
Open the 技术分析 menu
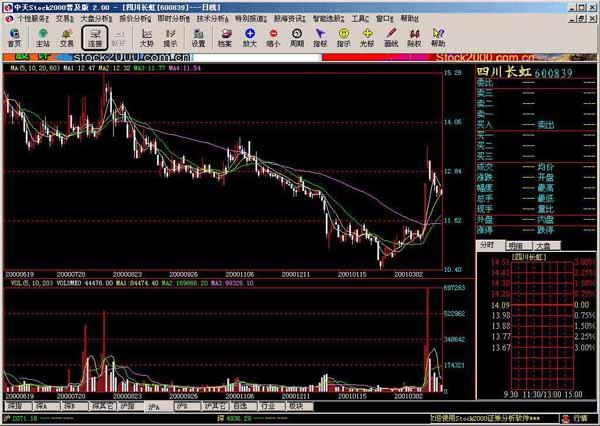[x=211, y=18]
